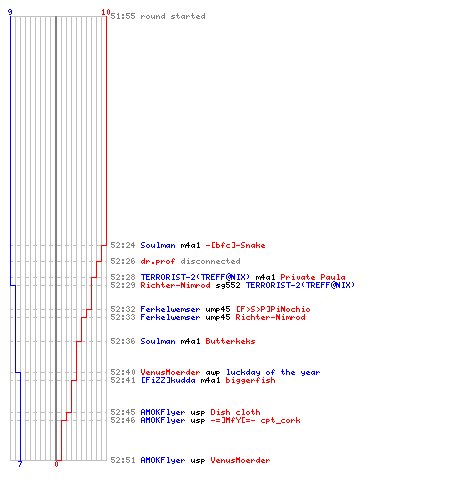Click Richter-Nimrod killer name at 52:29

[175, 285]
